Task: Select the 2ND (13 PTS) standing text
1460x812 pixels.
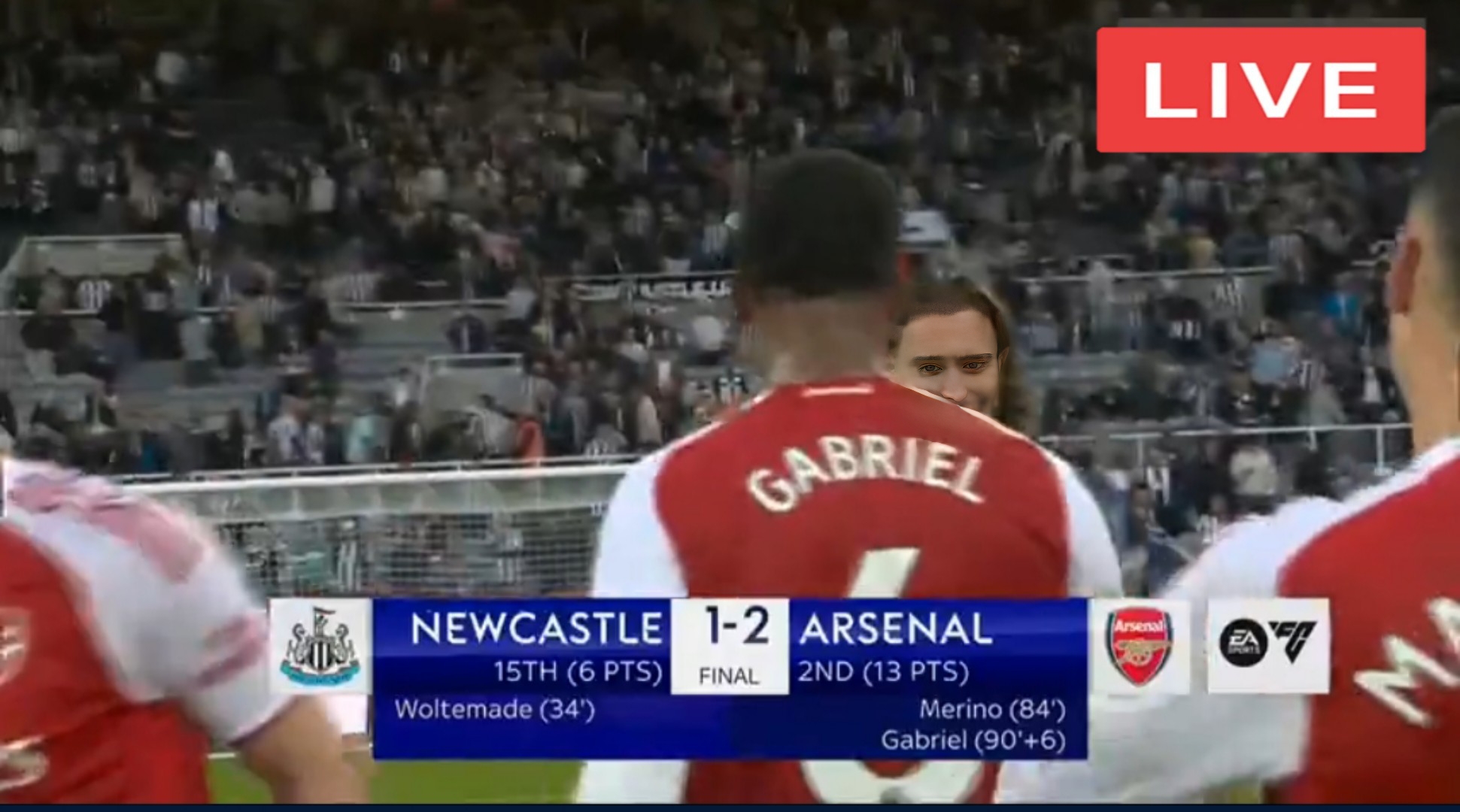Action: [x=883, y=671]
